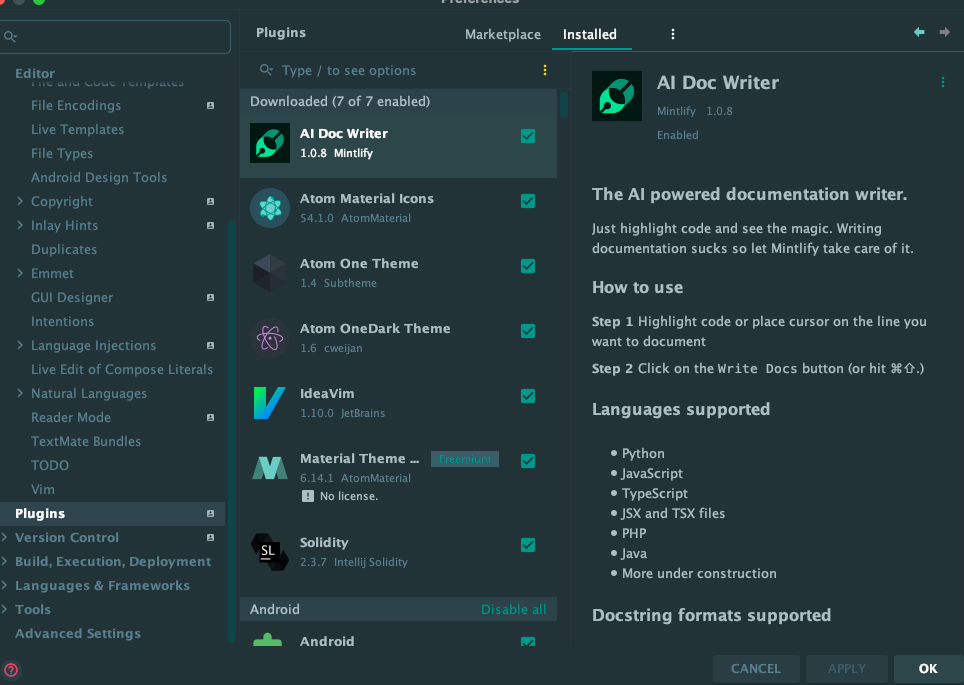Viewport: 964px width, 685px height.
Task: Click the Atom OneDark Theme icon
Action: [270, 338]
